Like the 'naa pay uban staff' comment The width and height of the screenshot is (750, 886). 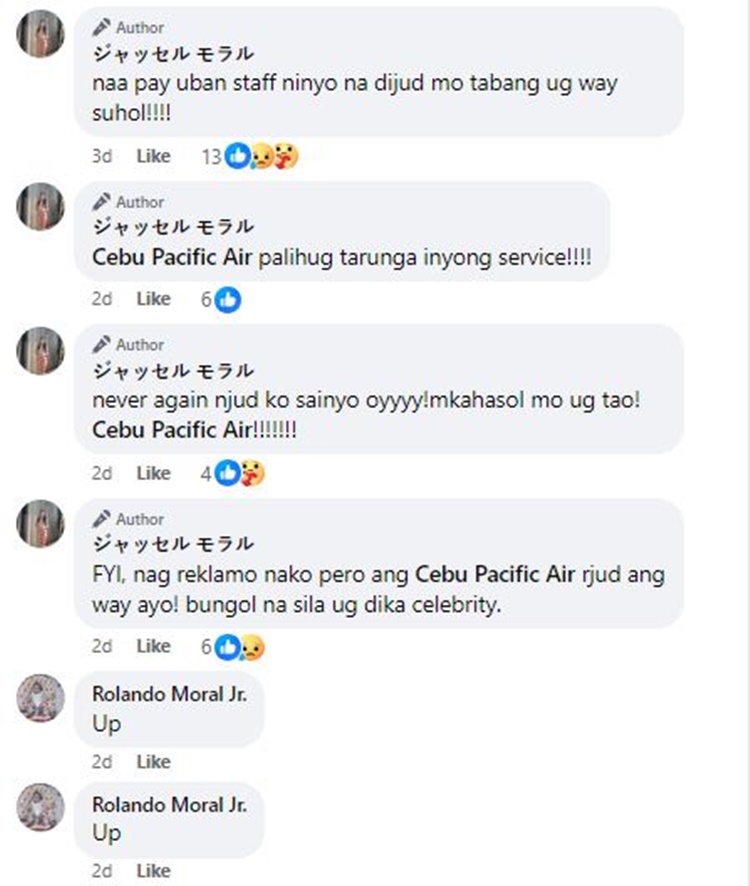click(x=153, y=156)
